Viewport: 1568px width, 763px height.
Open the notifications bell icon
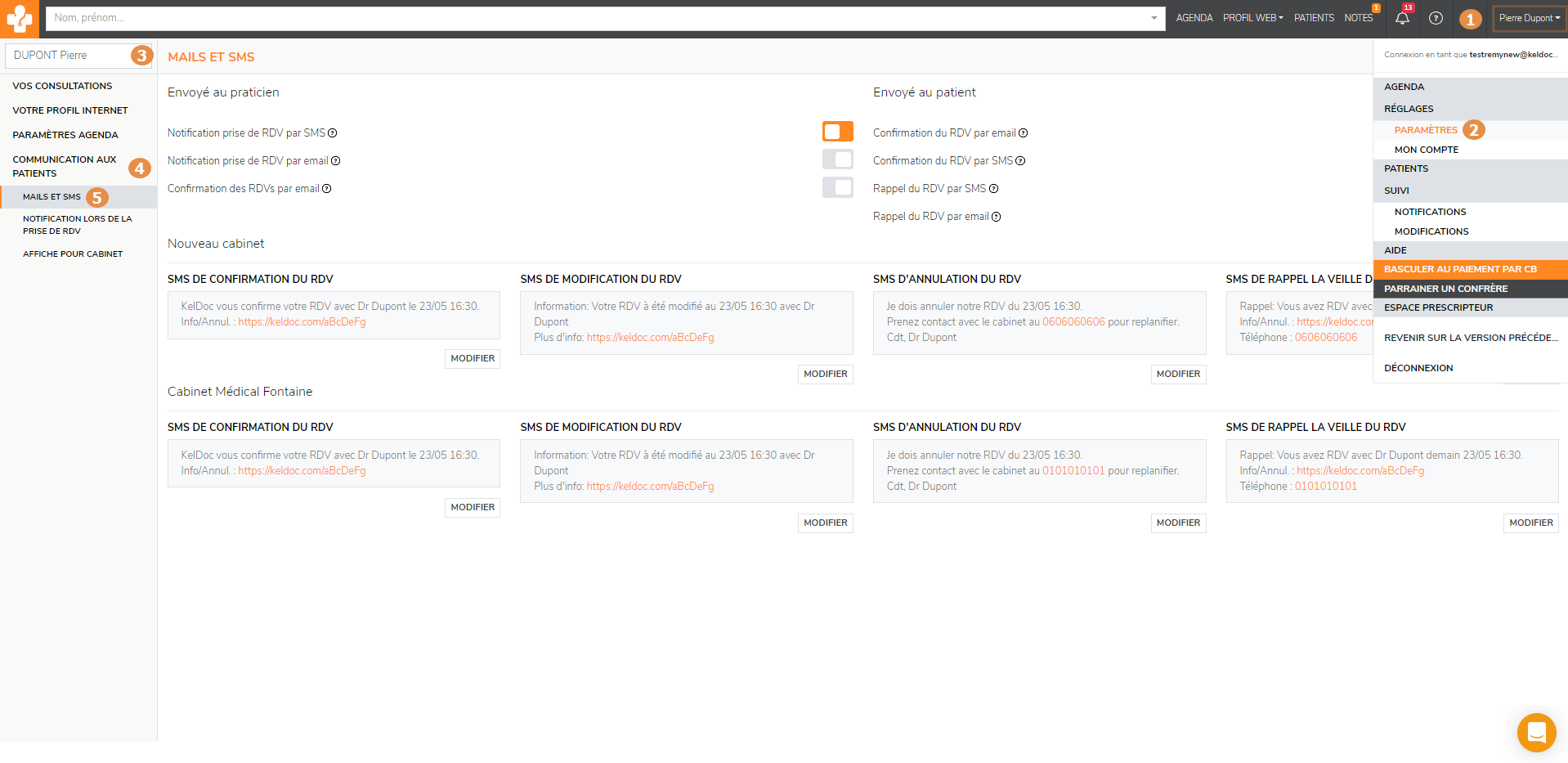coord(1402,18)
